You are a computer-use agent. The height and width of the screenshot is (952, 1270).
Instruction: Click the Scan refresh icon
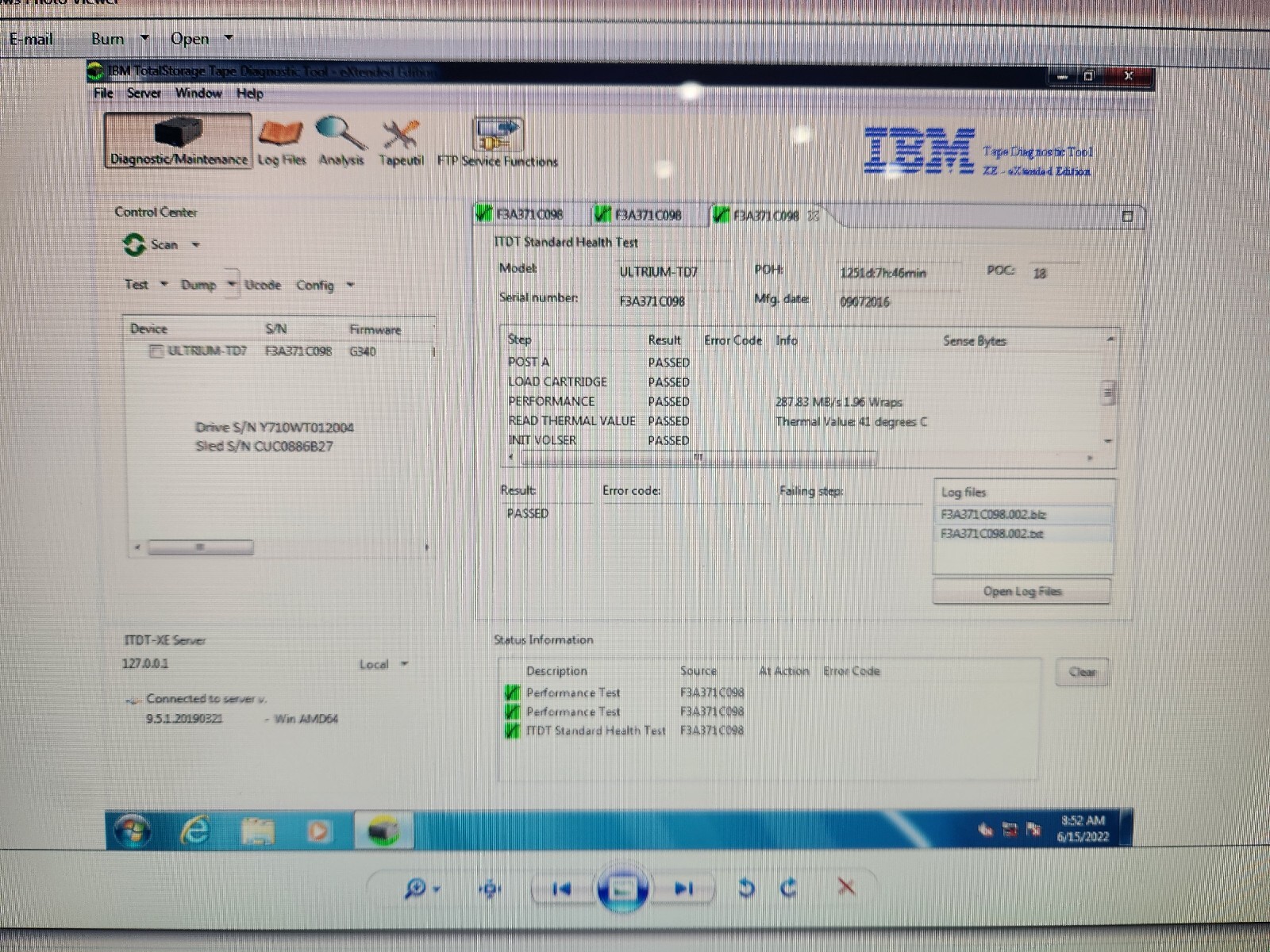click(x=134, y=244)
